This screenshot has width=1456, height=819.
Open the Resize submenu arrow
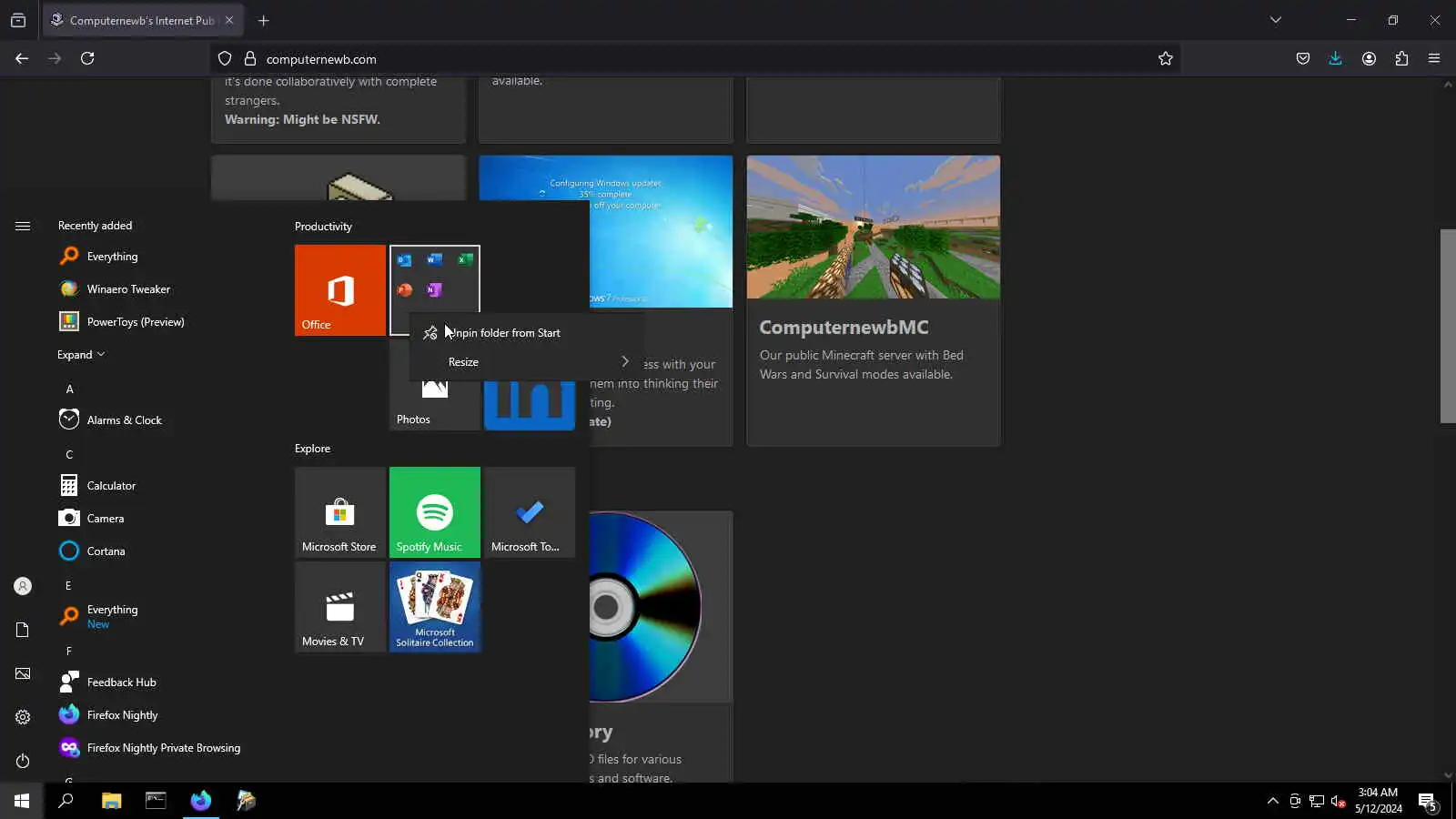coord(625,361)
